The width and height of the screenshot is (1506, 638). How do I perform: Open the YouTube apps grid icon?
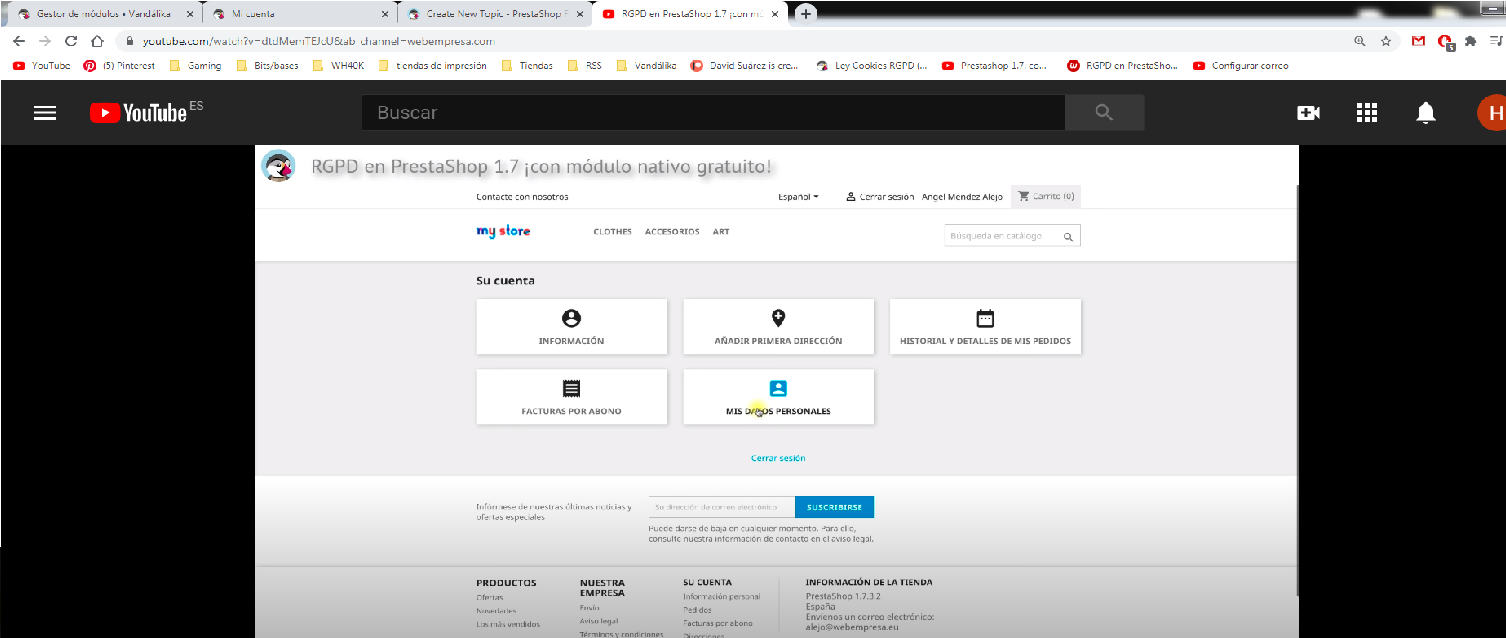coord(1367,113)
